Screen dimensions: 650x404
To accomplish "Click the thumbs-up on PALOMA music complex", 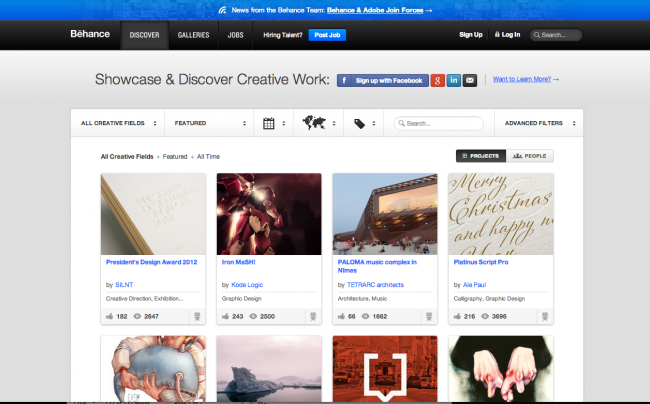I will (341, 316).
